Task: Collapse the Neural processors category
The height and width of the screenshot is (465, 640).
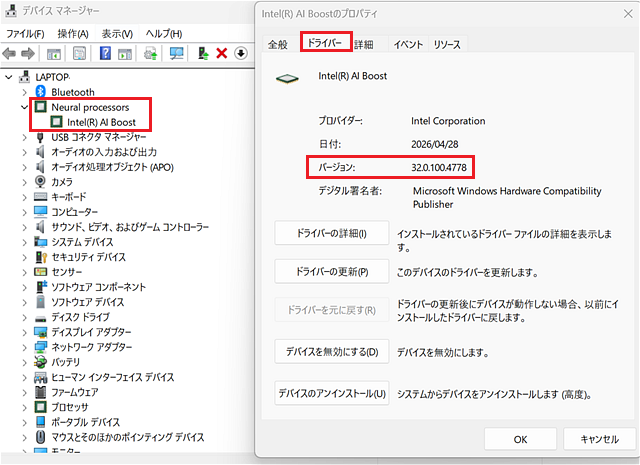Action: (x=24, y=107)
